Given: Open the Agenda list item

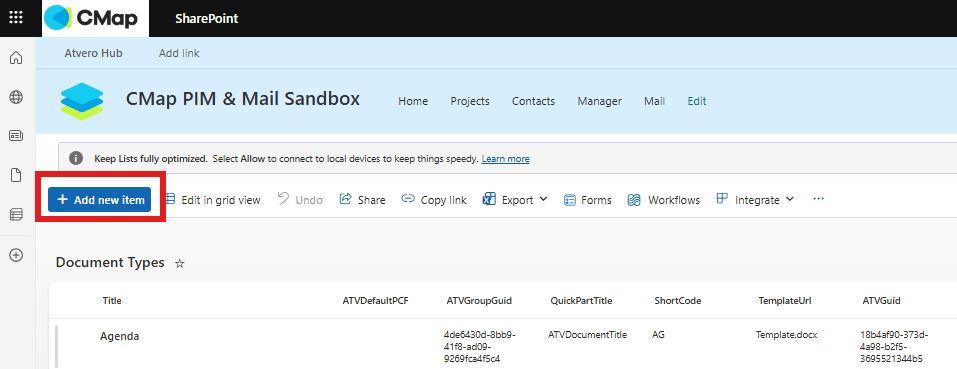Looking at the screenshot, I should [120, 336].
